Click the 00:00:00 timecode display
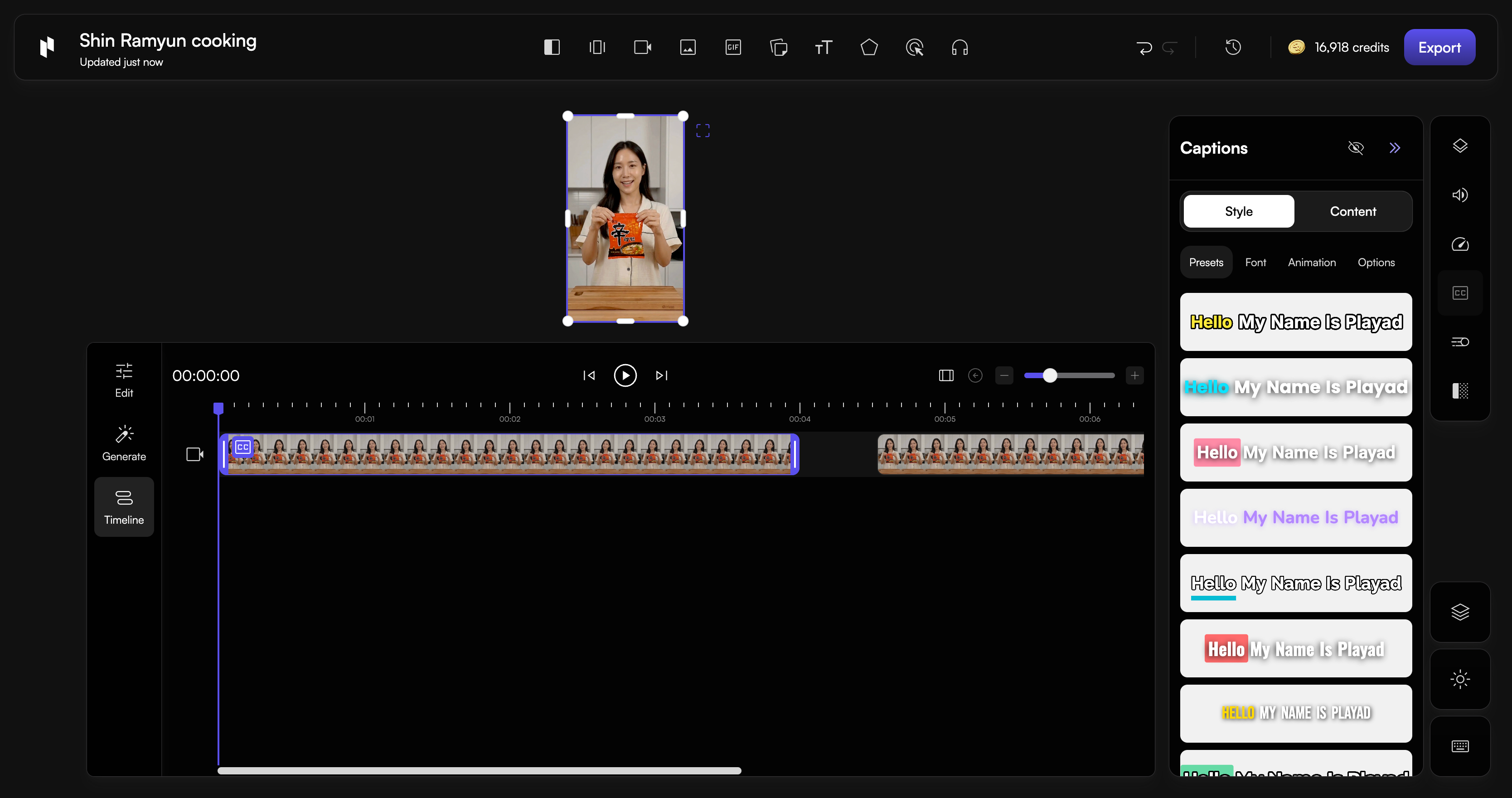 pos(205,376)
